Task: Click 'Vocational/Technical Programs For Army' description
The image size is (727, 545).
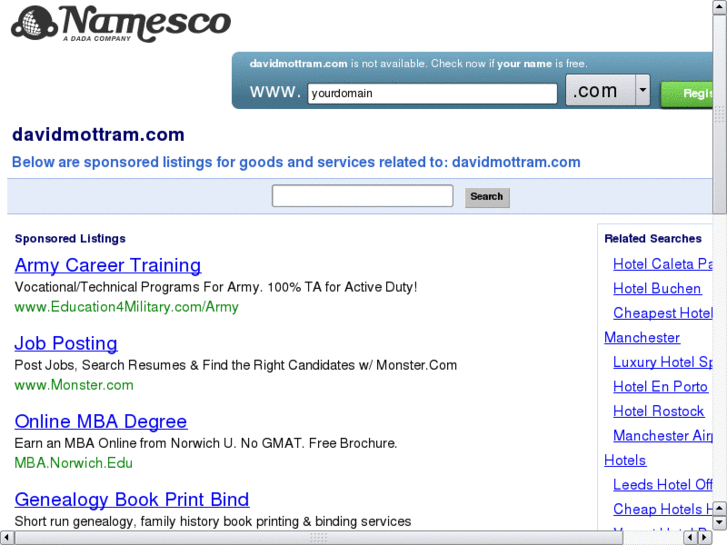Action: click(x=216, y=287)
